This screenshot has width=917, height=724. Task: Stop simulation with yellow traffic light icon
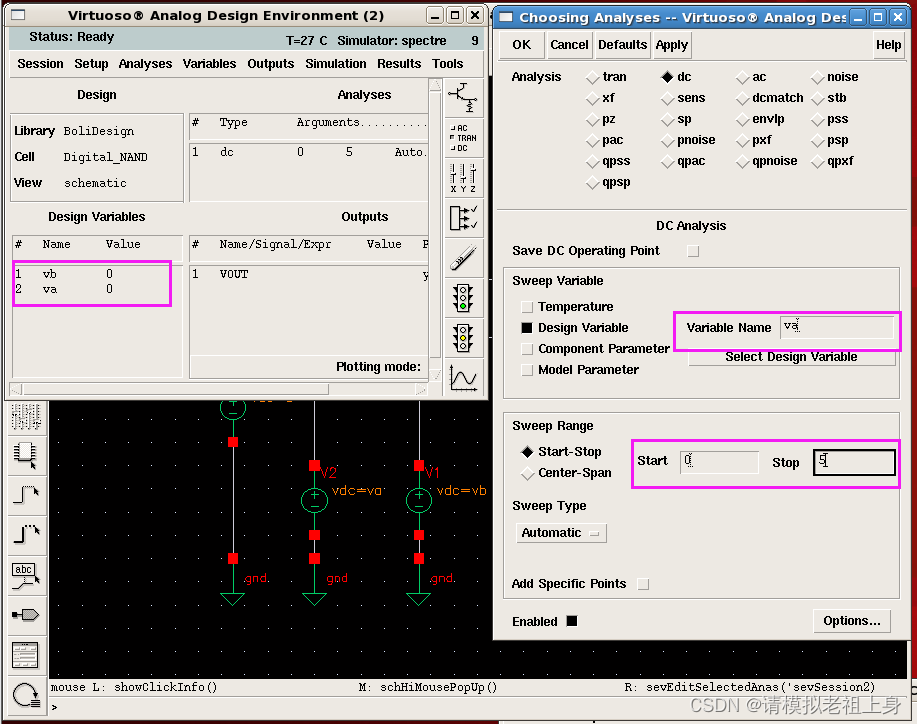(x=464, y=337)
